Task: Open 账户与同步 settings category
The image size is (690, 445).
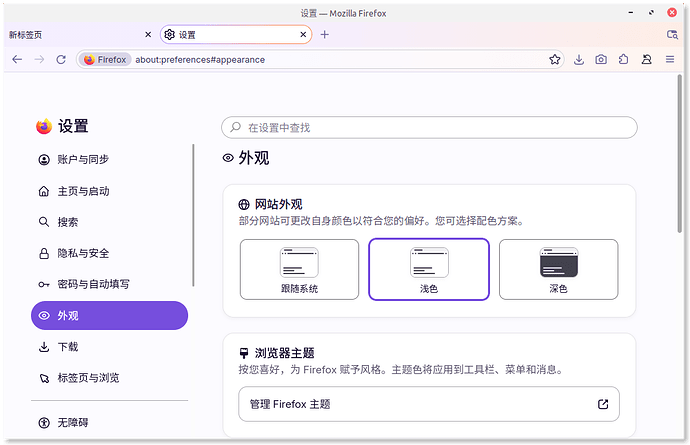Action: 109,159
